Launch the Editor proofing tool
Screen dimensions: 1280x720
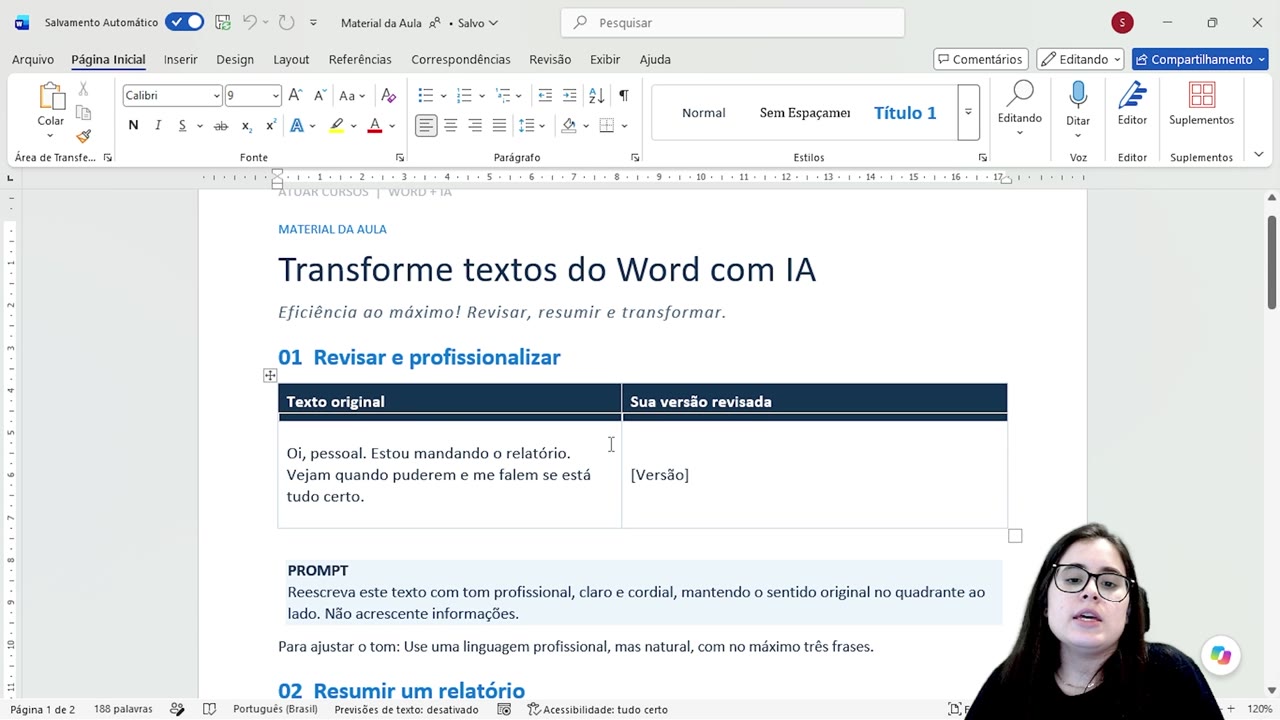pos(1132,104)
